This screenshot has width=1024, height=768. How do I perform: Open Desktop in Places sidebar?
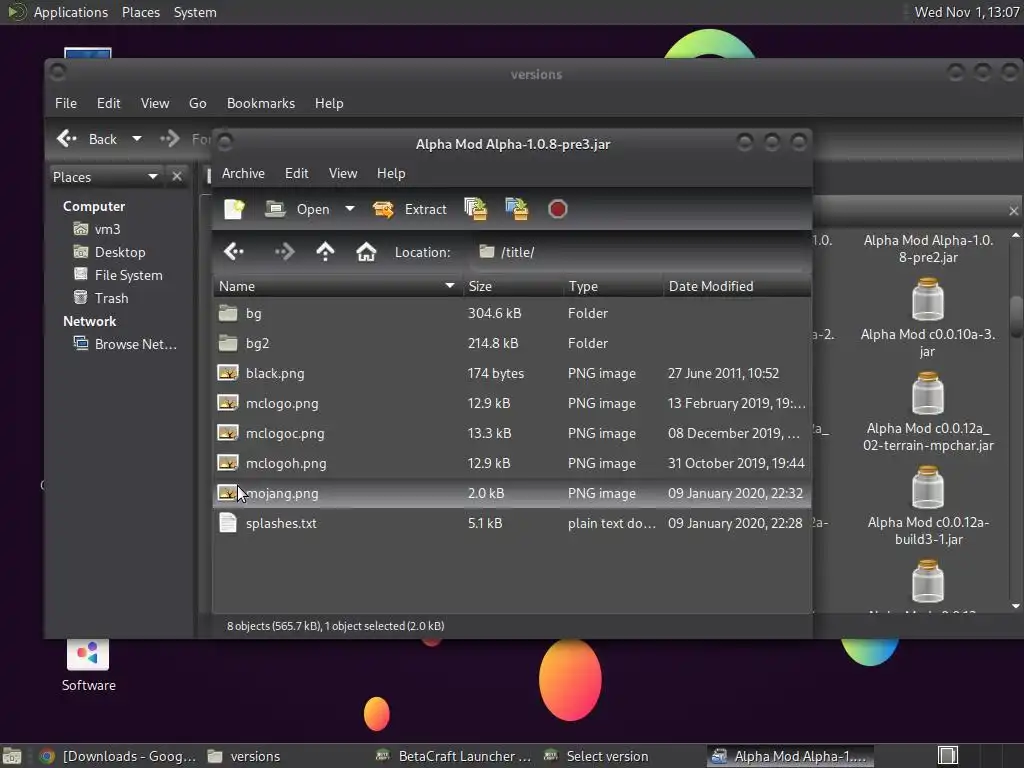(109, 252)
